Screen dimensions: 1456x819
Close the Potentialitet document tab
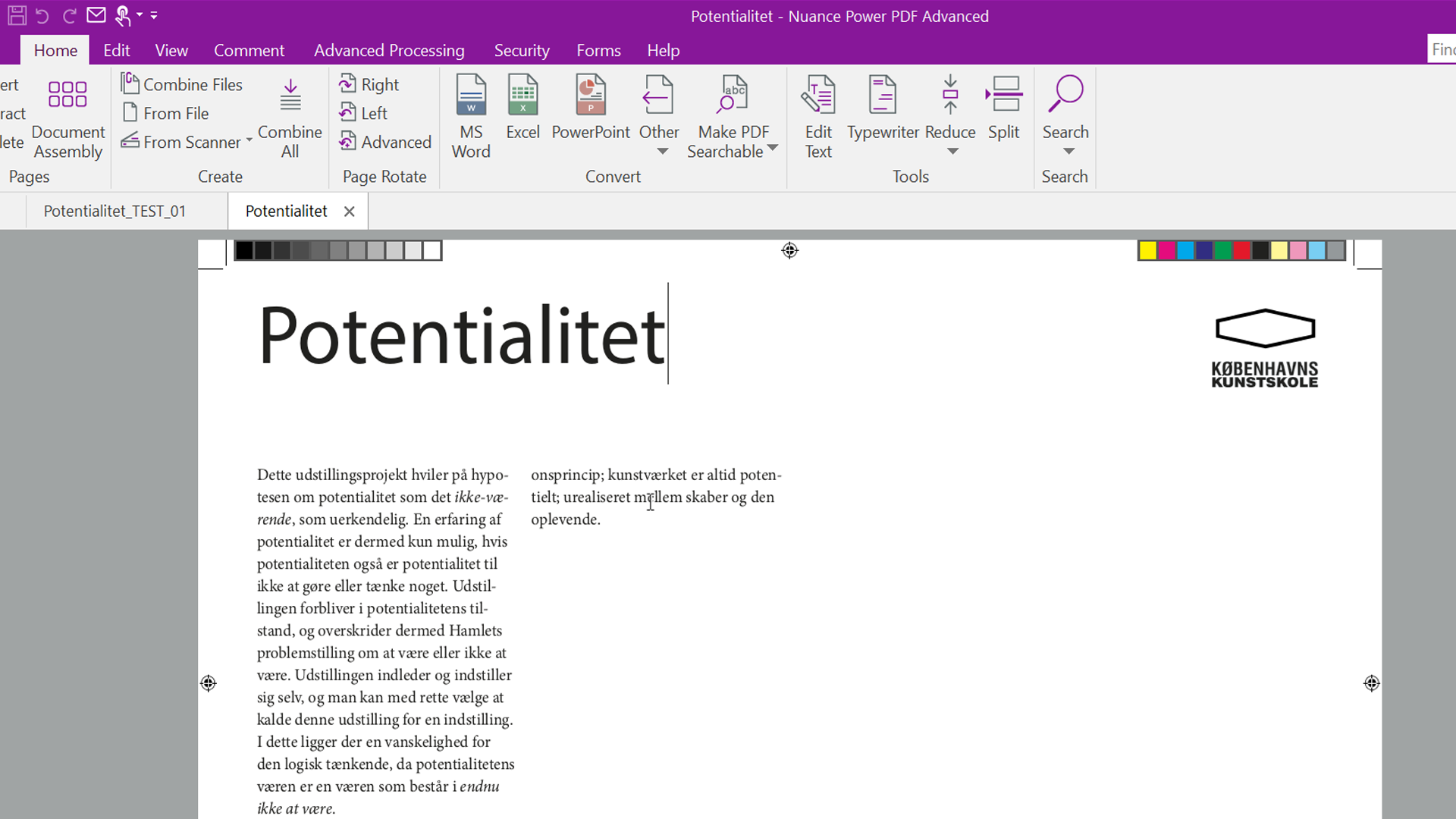click(x=349, y=212)
